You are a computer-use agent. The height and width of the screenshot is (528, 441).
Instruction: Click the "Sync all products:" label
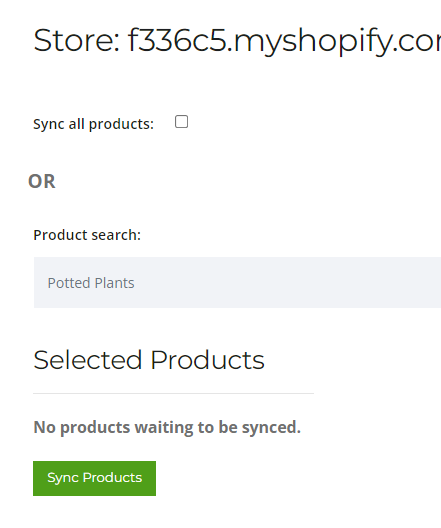coord(93,124)
